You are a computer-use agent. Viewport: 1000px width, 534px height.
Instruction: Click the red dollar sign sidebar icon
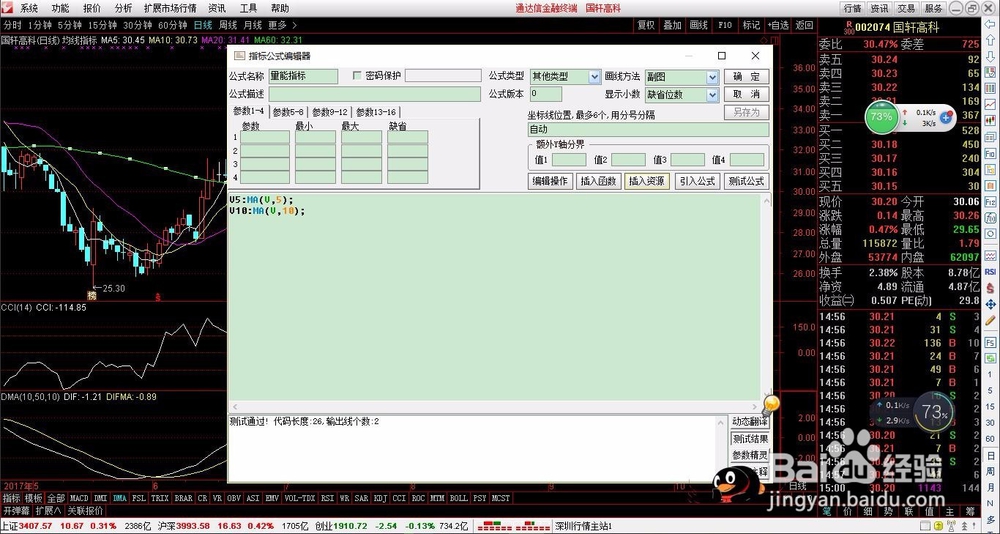tap(990, 287)
